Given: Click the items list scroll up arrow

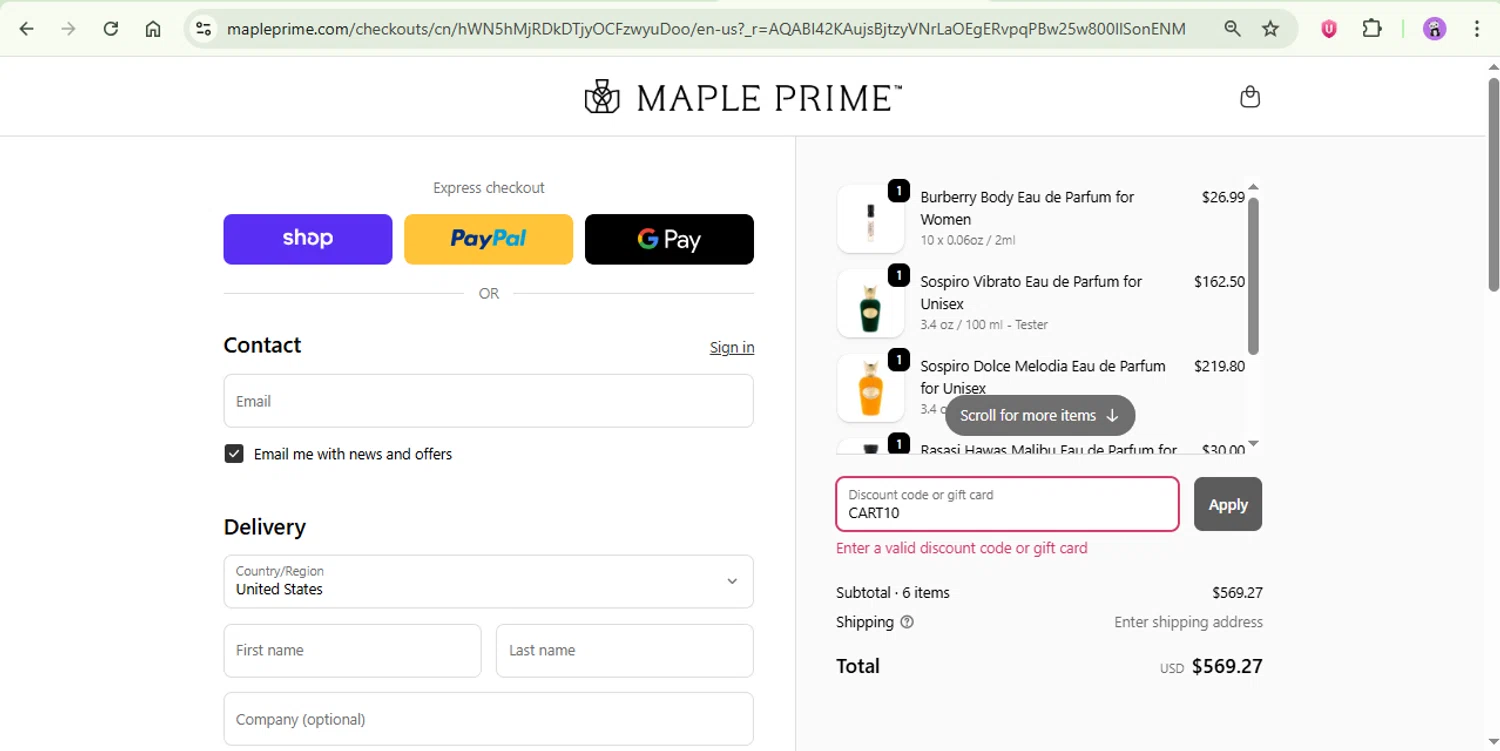Looking at the screenshot, I should tap(1253, 188).
